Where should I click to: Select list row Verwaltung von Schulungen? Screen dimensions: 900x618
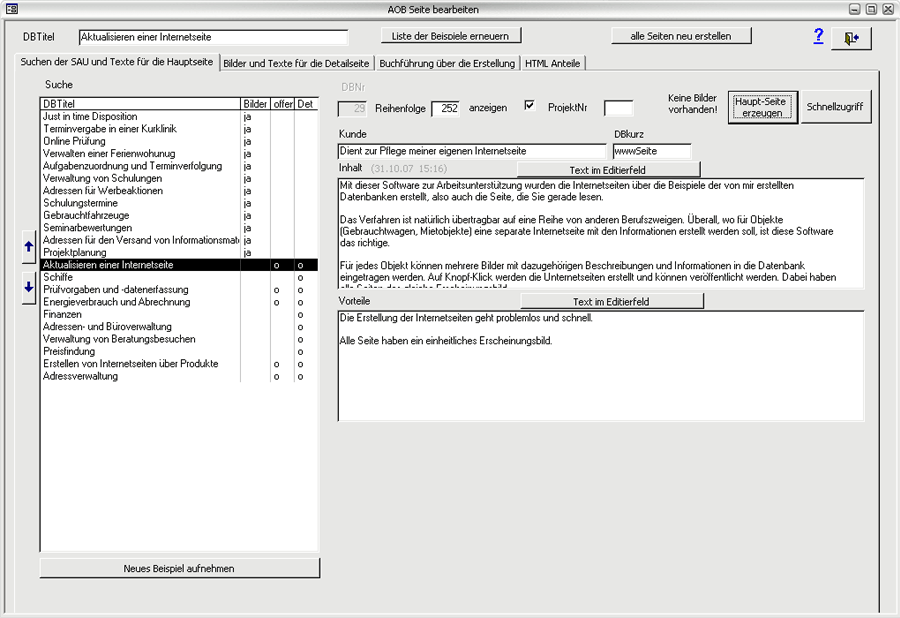coord(179,178)
